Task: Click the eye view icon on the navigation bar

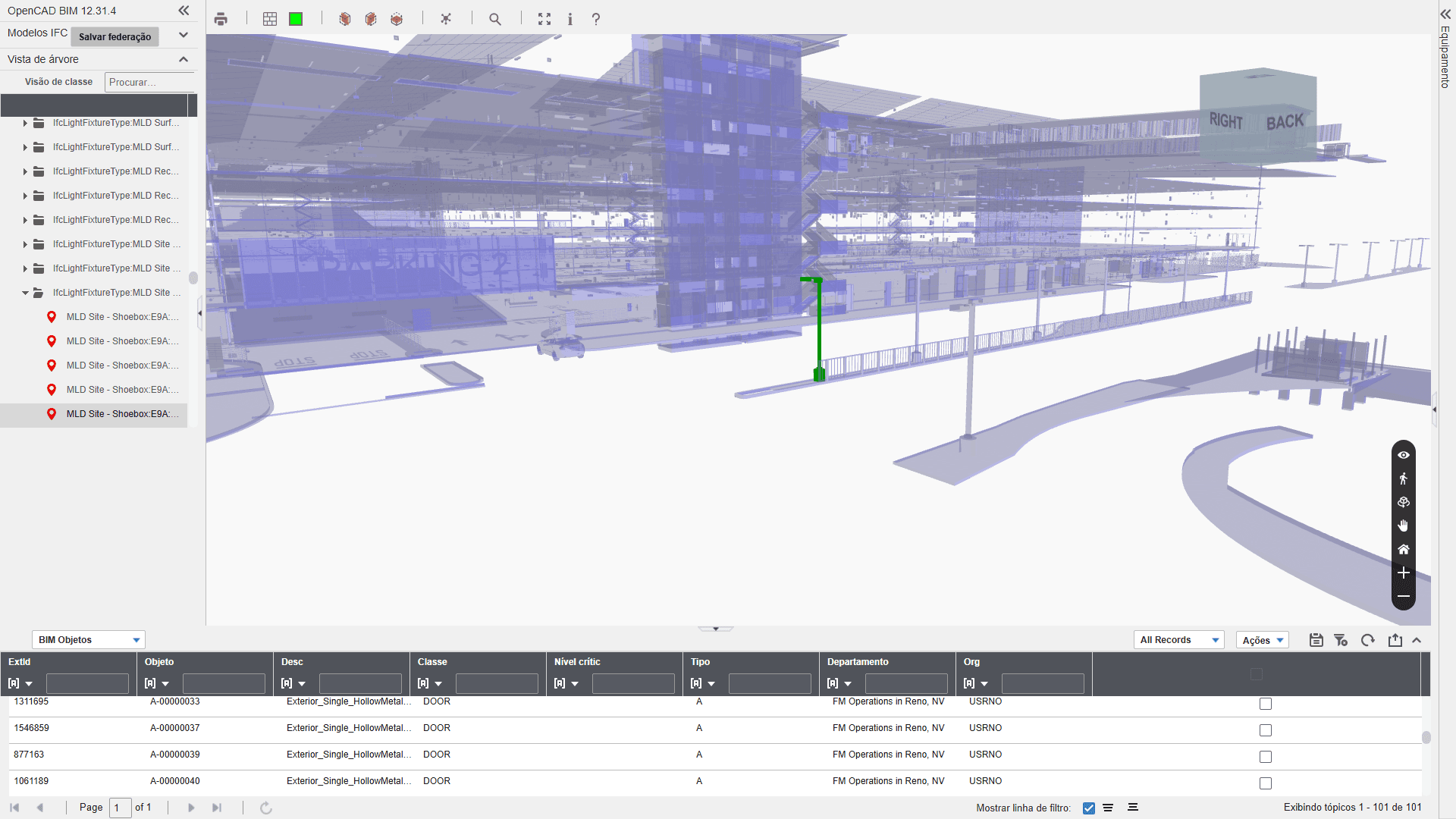Action: [1404, 455]
